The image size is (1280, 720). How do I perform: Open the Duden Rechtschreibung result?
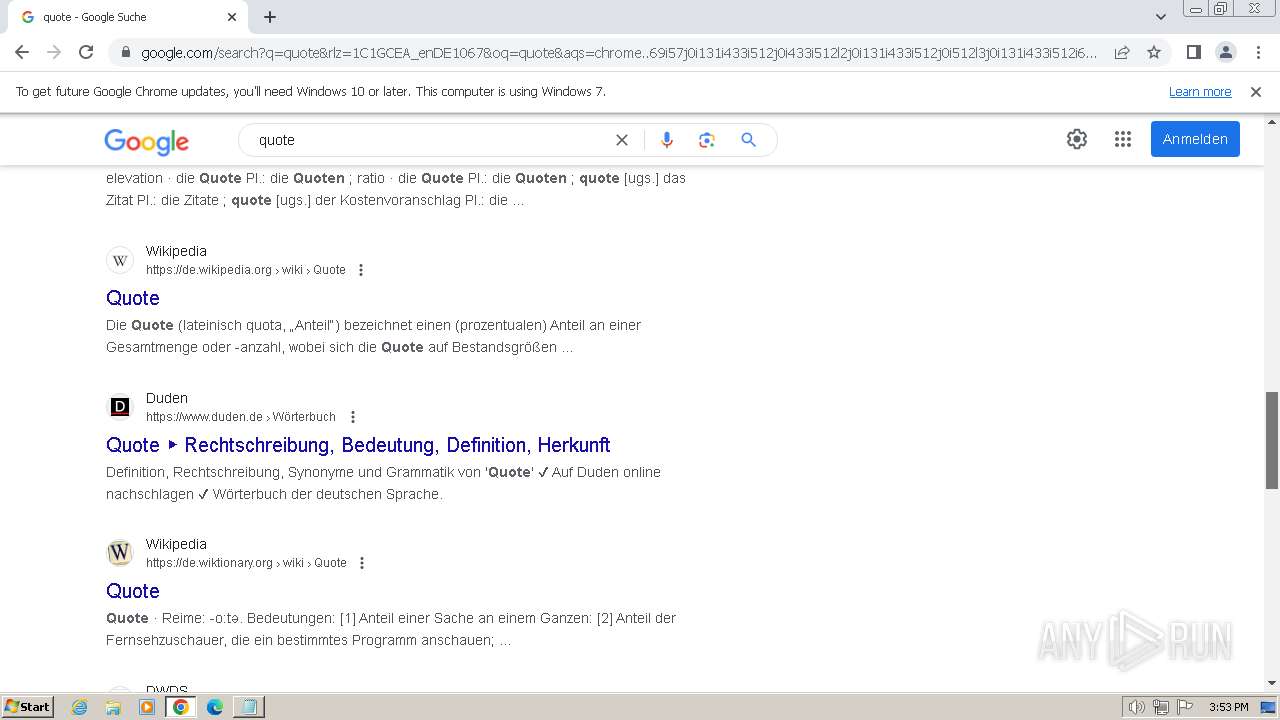[x=358, y=445]
